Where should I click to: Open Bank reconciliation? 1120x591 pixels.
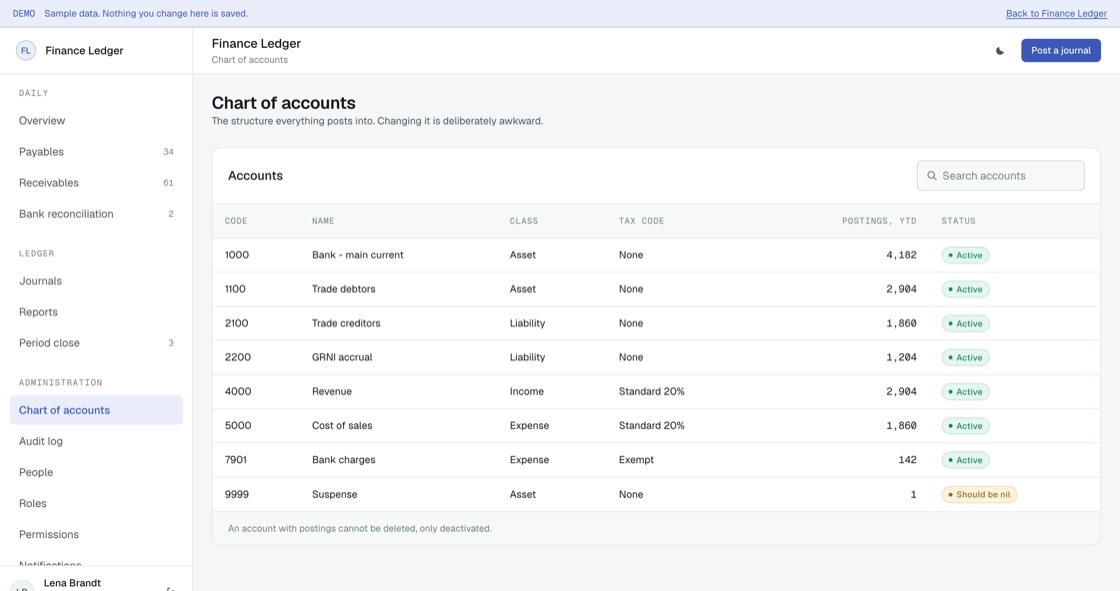click(x=96, y=214)
